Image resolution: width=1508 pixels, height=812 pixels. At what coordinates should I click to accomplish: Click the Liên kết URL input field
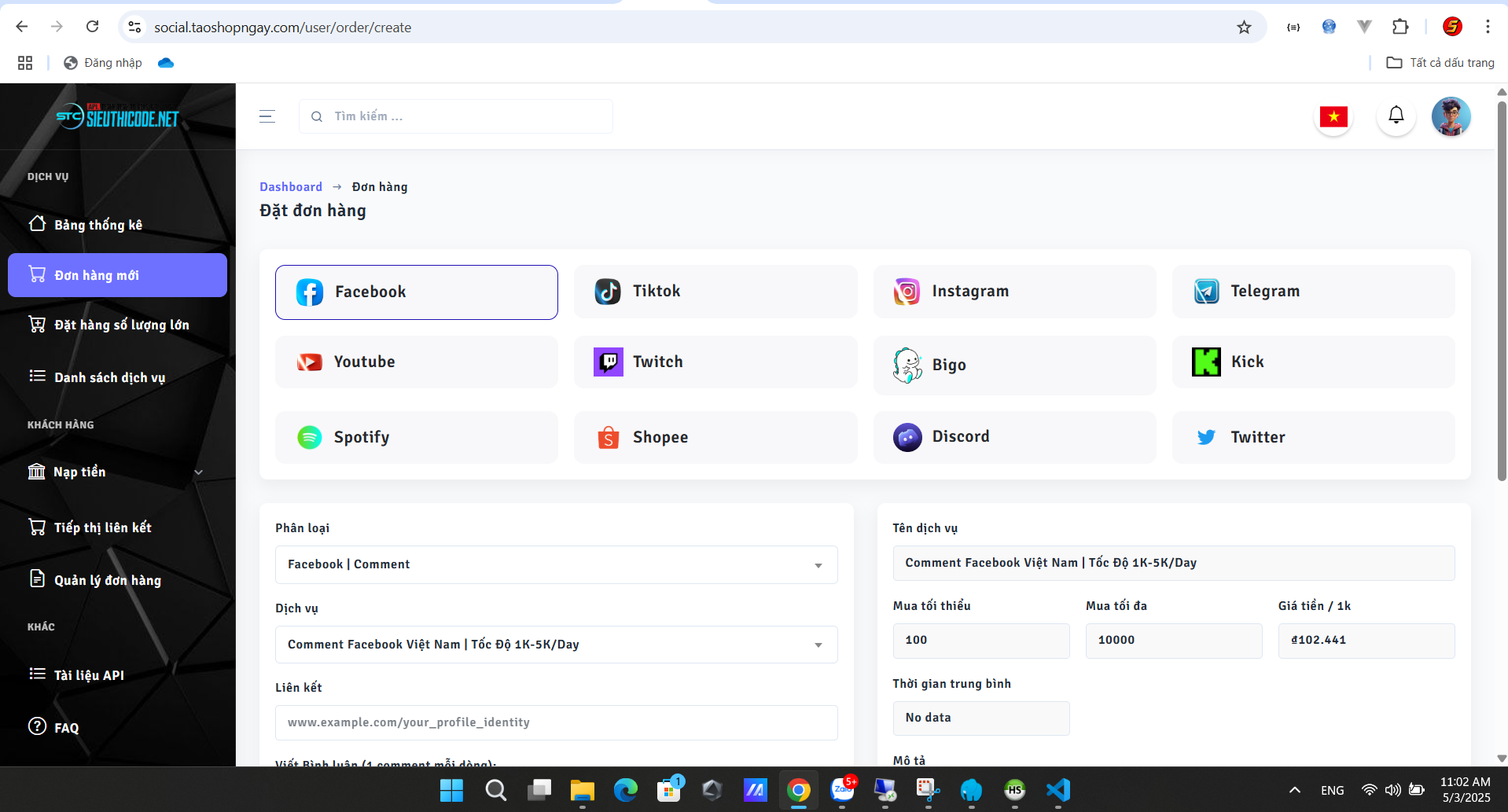(x=556, y=722)
